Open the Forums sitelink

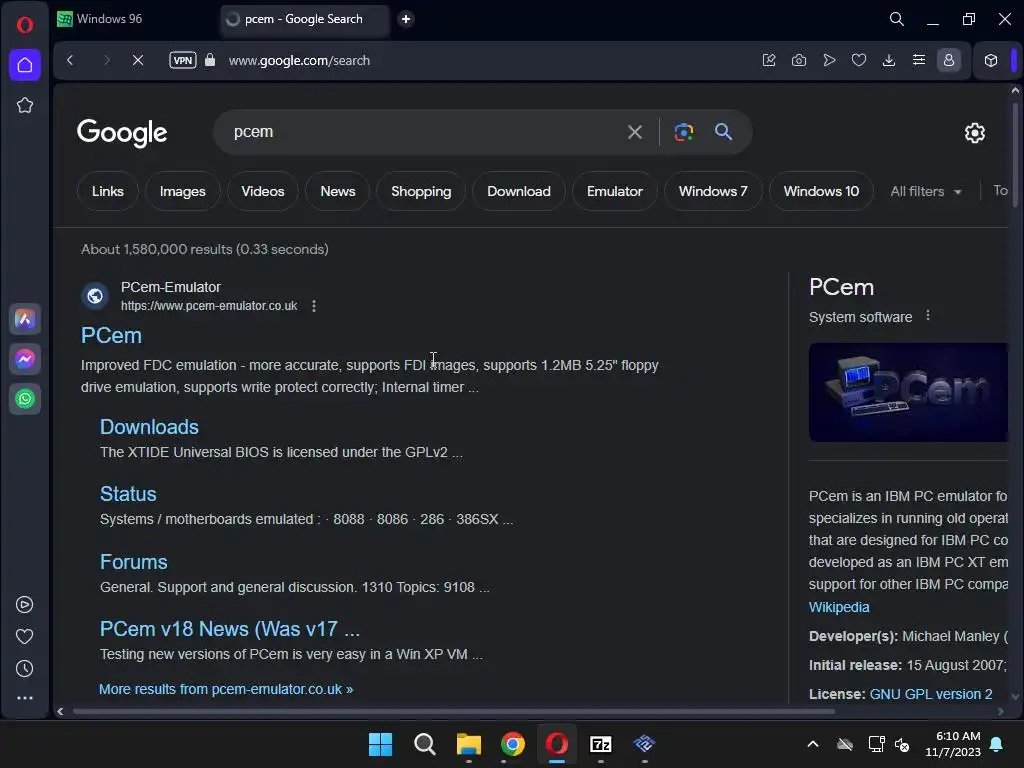tap(134, 562)
